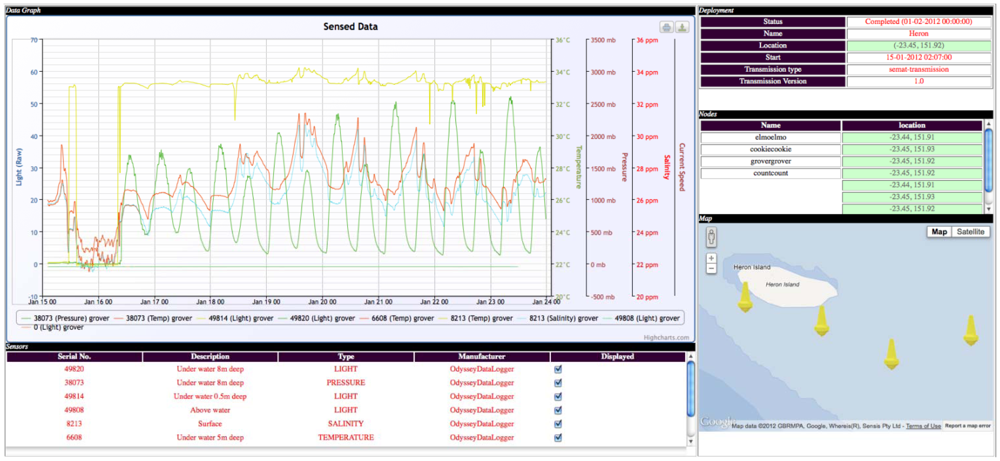Toggle Displayed checkbox for PRESSURE sensor 38073
This screenshot has width=1000, height=461.
click(558, 382)
